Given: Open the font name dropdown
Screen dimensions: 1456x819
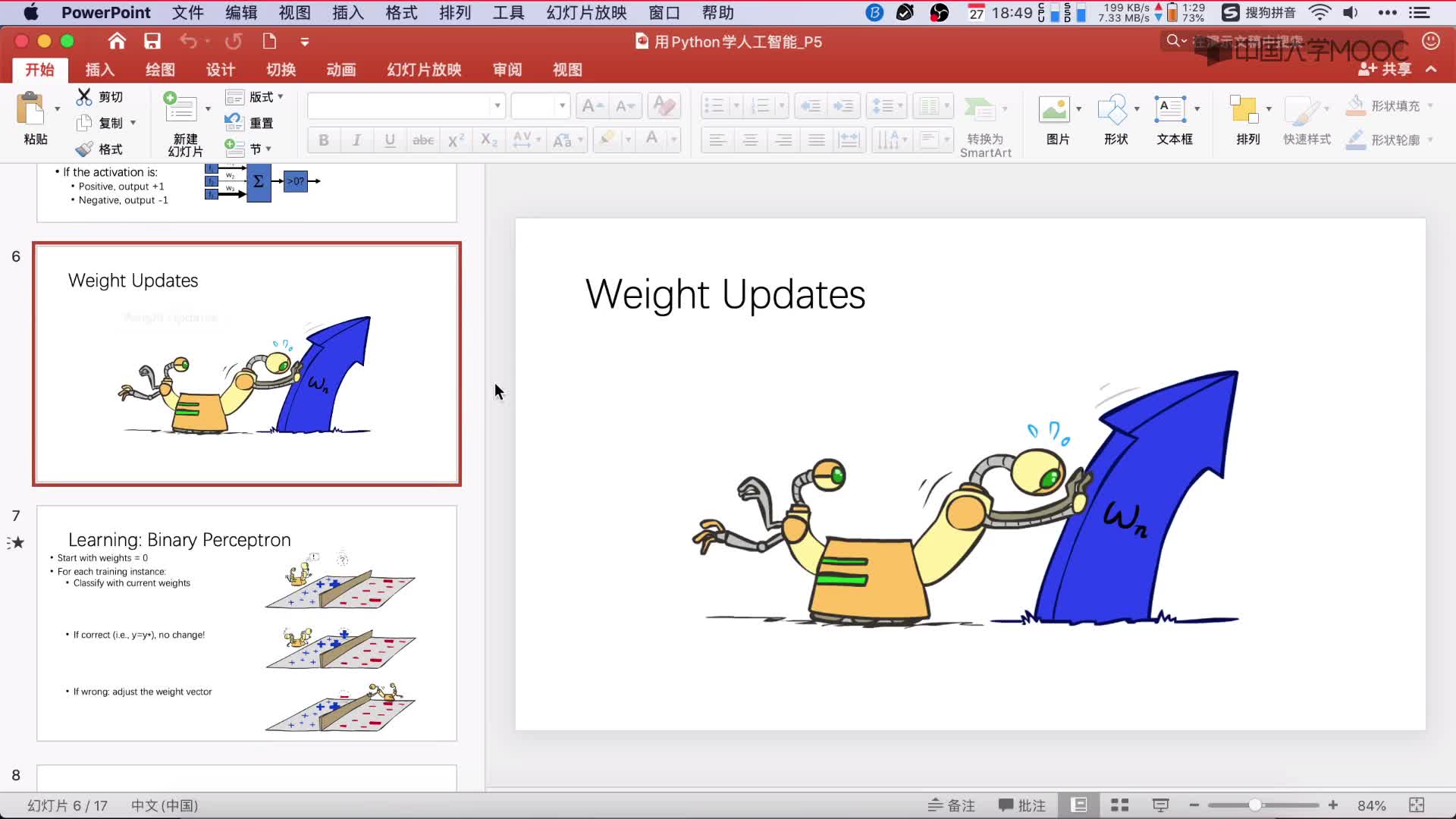Looking at the screenshot, I should click(x=497, y=105).
